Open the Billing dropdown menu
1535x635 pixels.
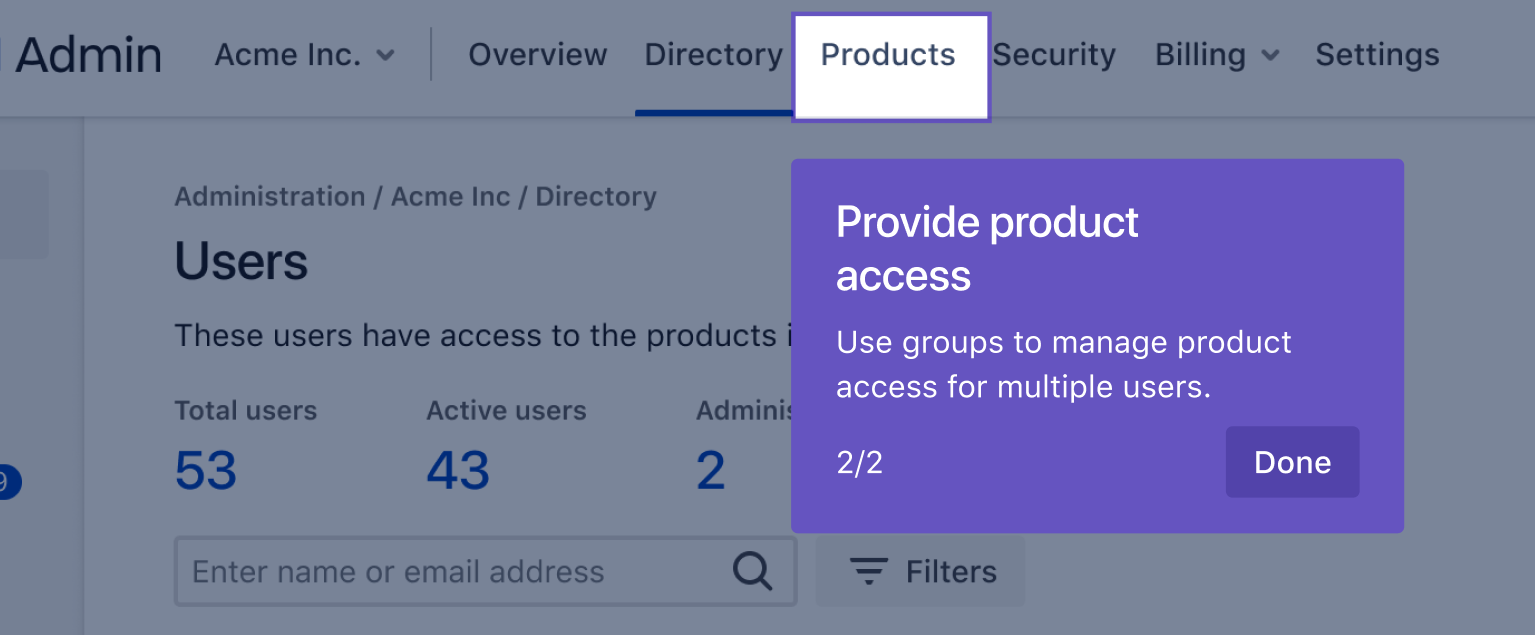(x=1217, y=55)
